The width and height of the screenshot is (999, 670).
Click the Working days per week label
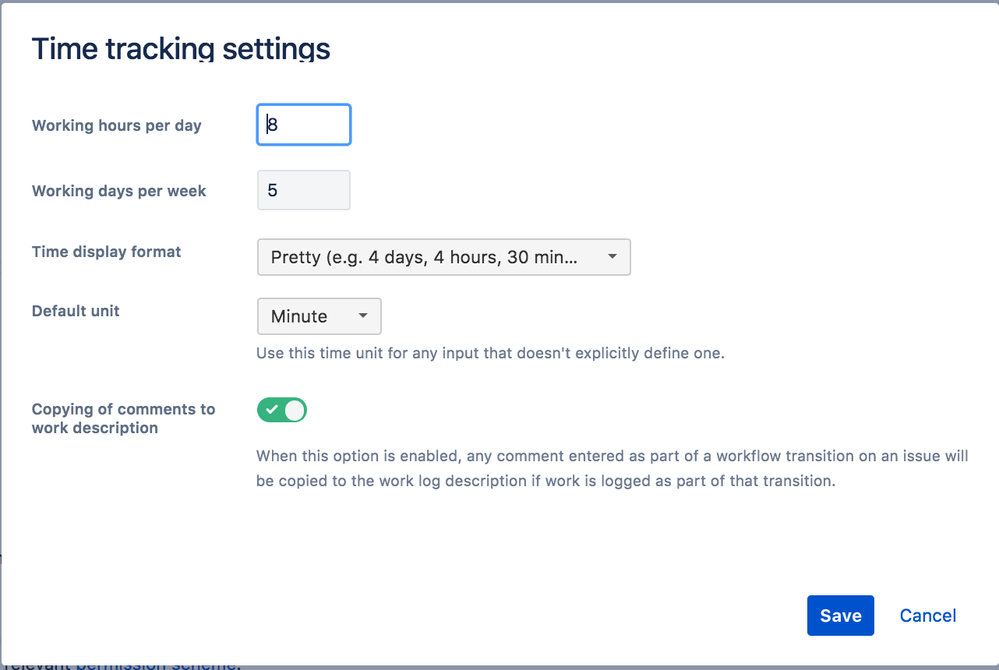click(118, 190)
